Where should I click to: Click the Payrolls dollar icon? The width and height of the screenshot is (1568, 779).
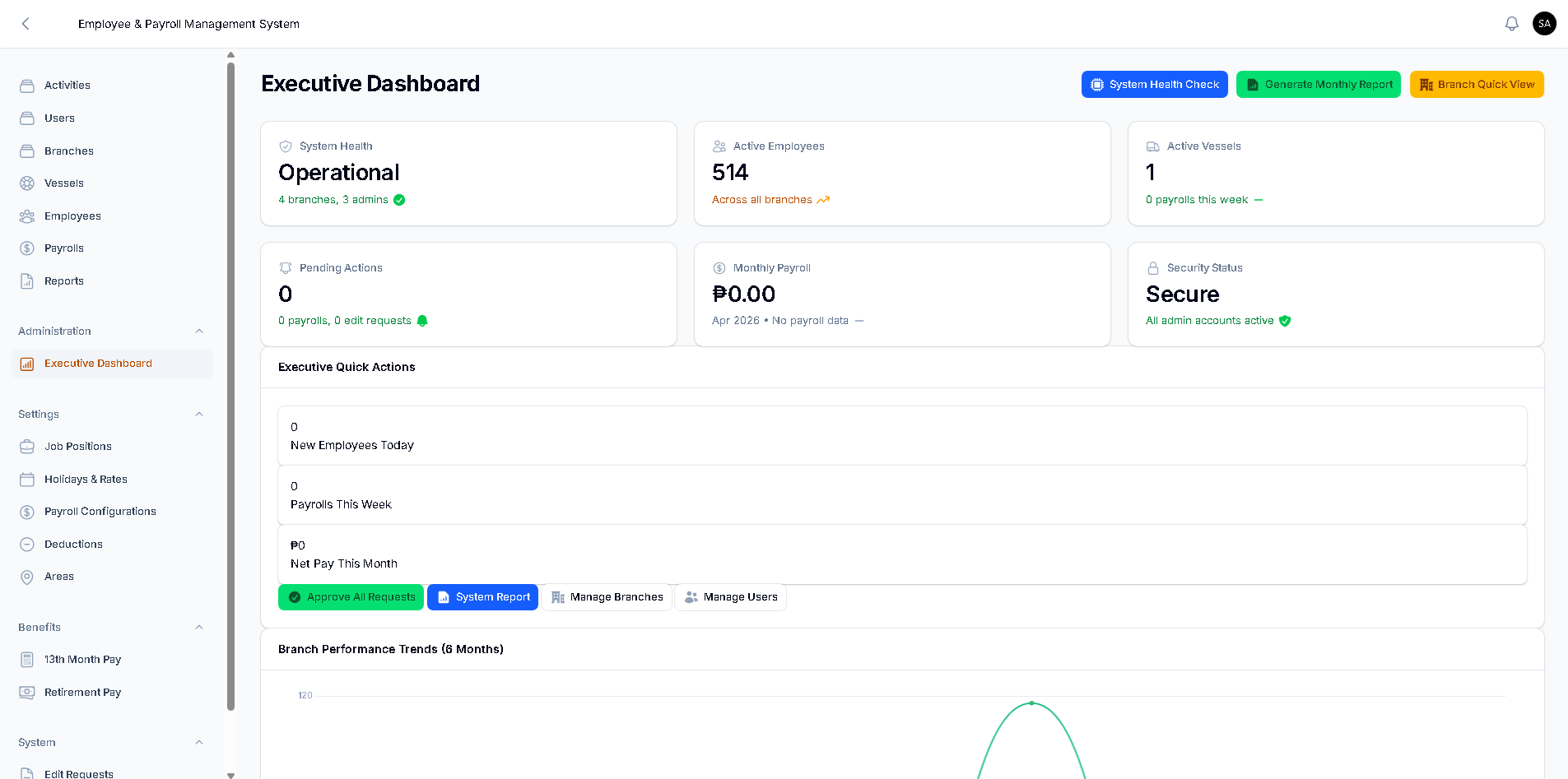coord(27,248)
